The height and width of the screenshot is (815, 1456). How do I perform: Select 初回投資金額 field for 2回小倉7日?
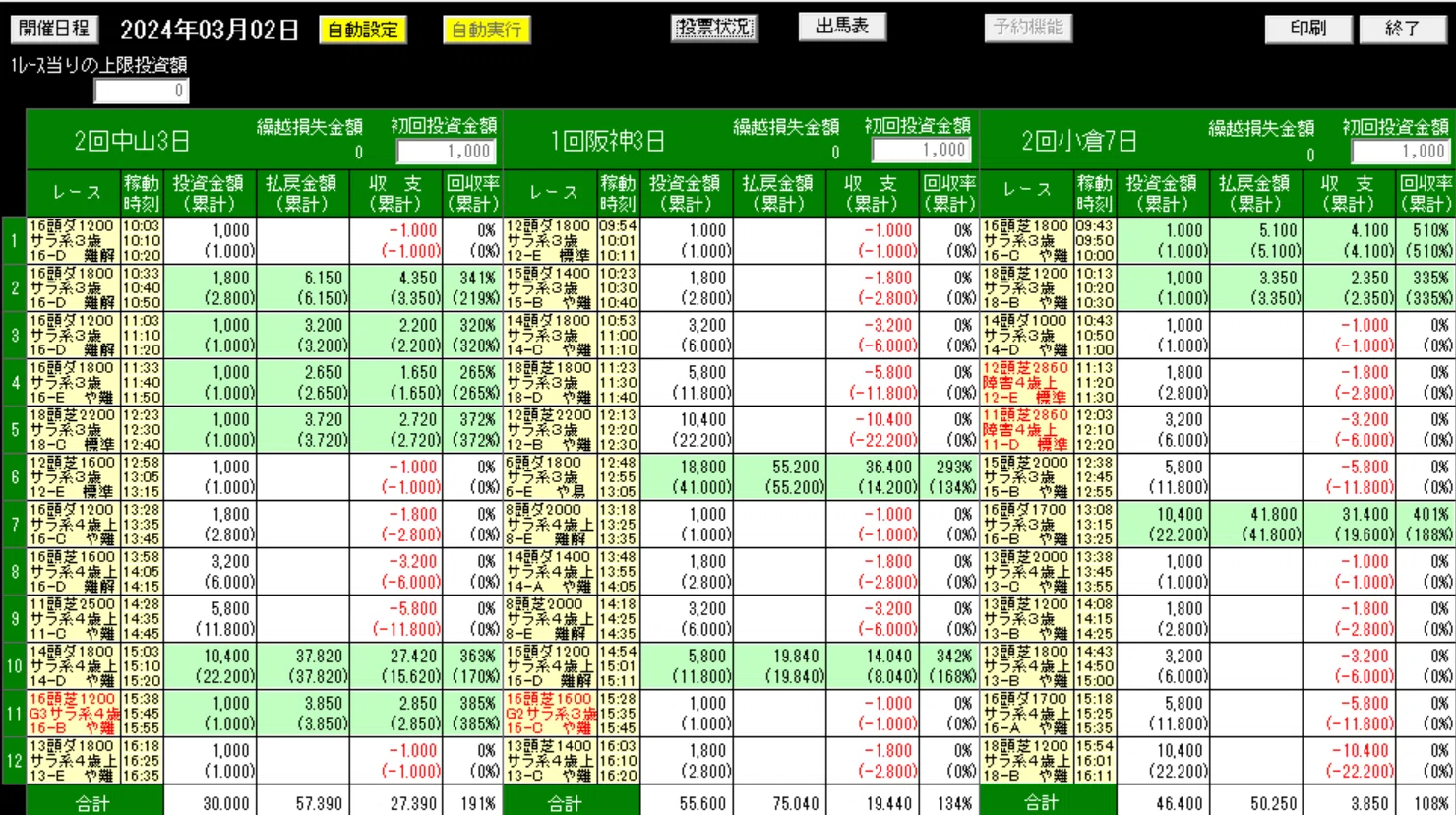[1399, 152]
